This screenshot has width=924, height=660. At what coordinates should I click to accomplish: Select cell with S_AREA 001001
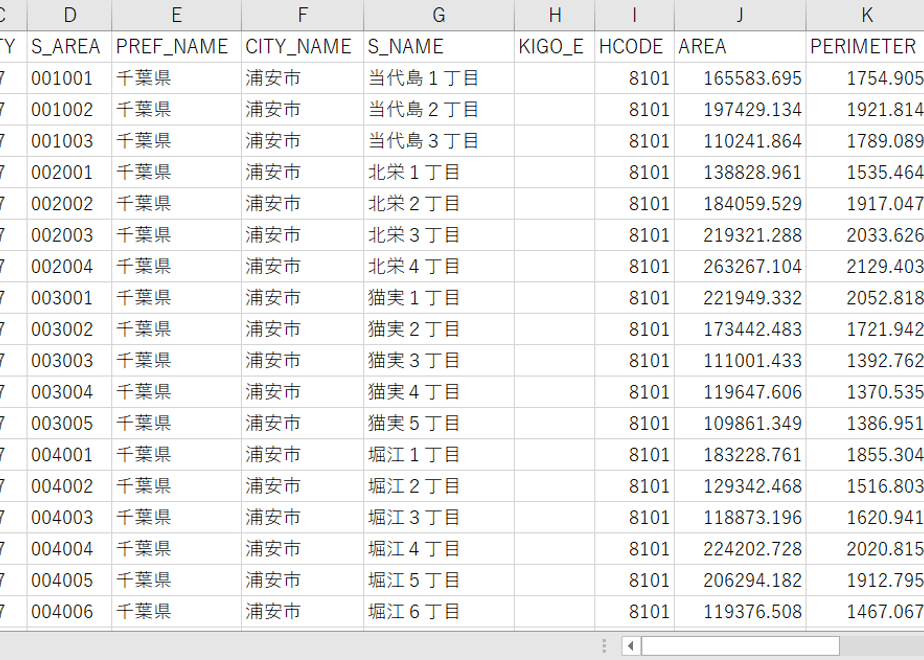point(70,78)
